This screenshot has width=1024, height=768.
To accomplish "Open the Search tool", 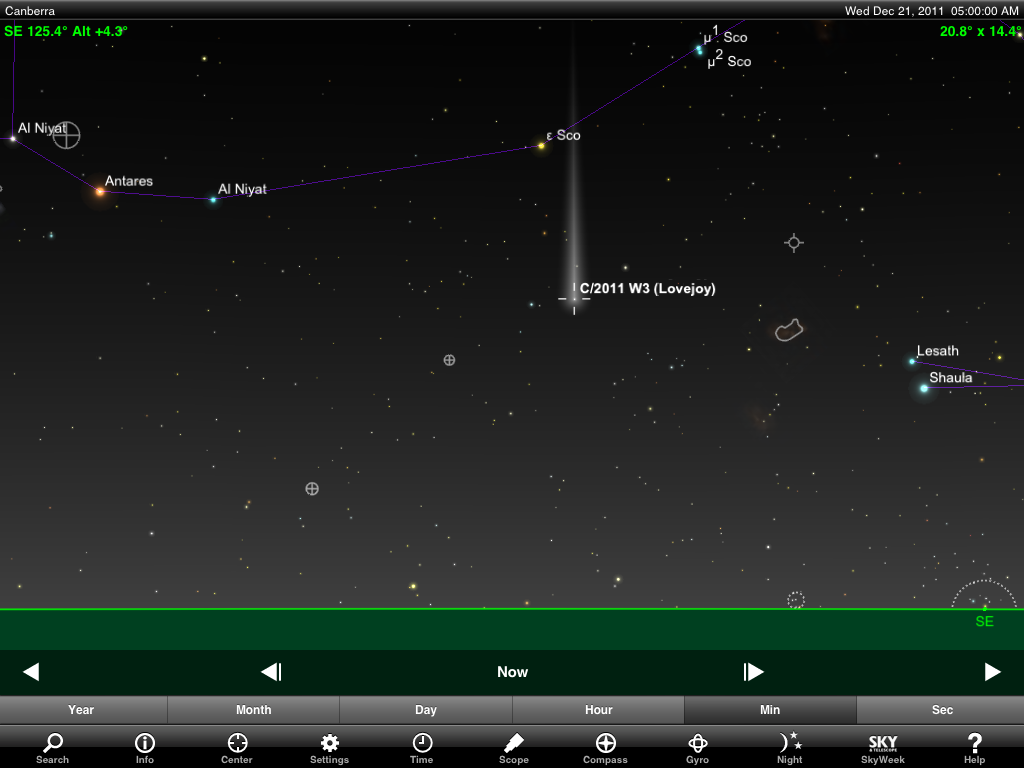I will click(52, 748).
